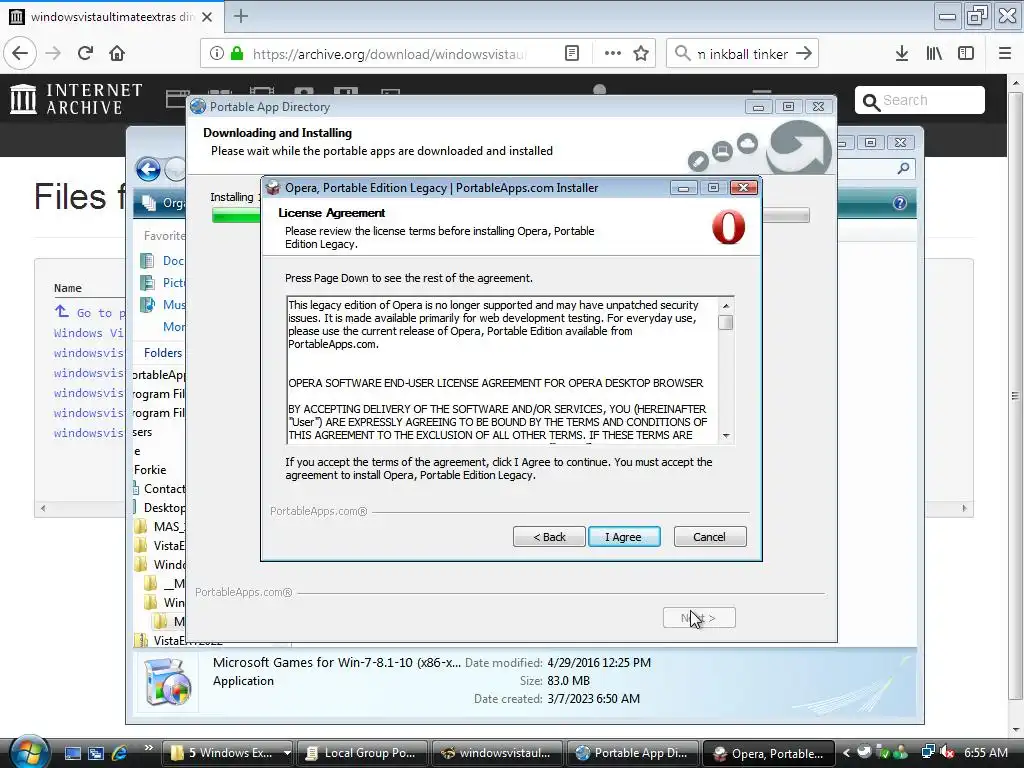Click the volume muted tray icon
1024x768 pixels.
[947, 752]
